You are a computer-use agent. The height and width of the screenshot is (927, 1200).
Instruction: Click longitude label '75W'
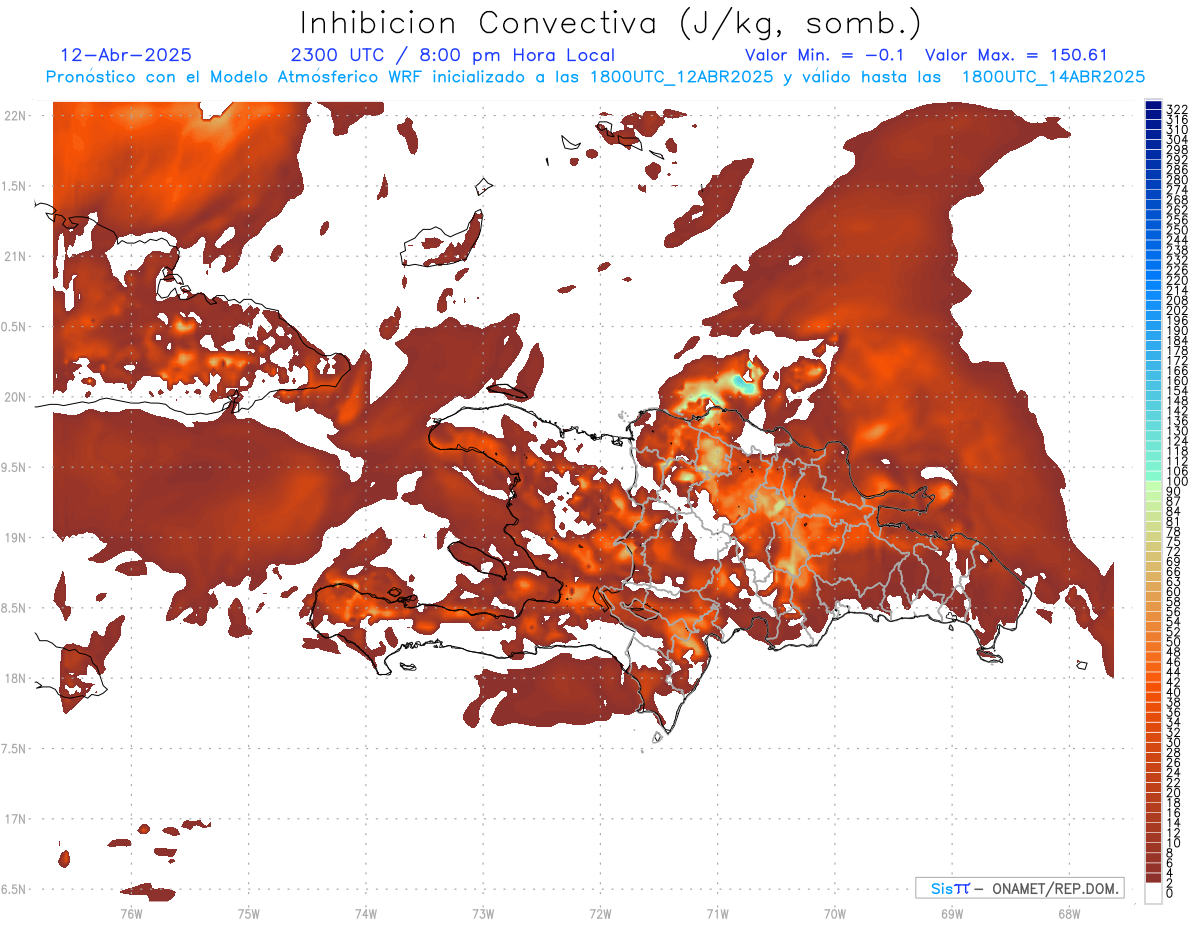(249, 914)
